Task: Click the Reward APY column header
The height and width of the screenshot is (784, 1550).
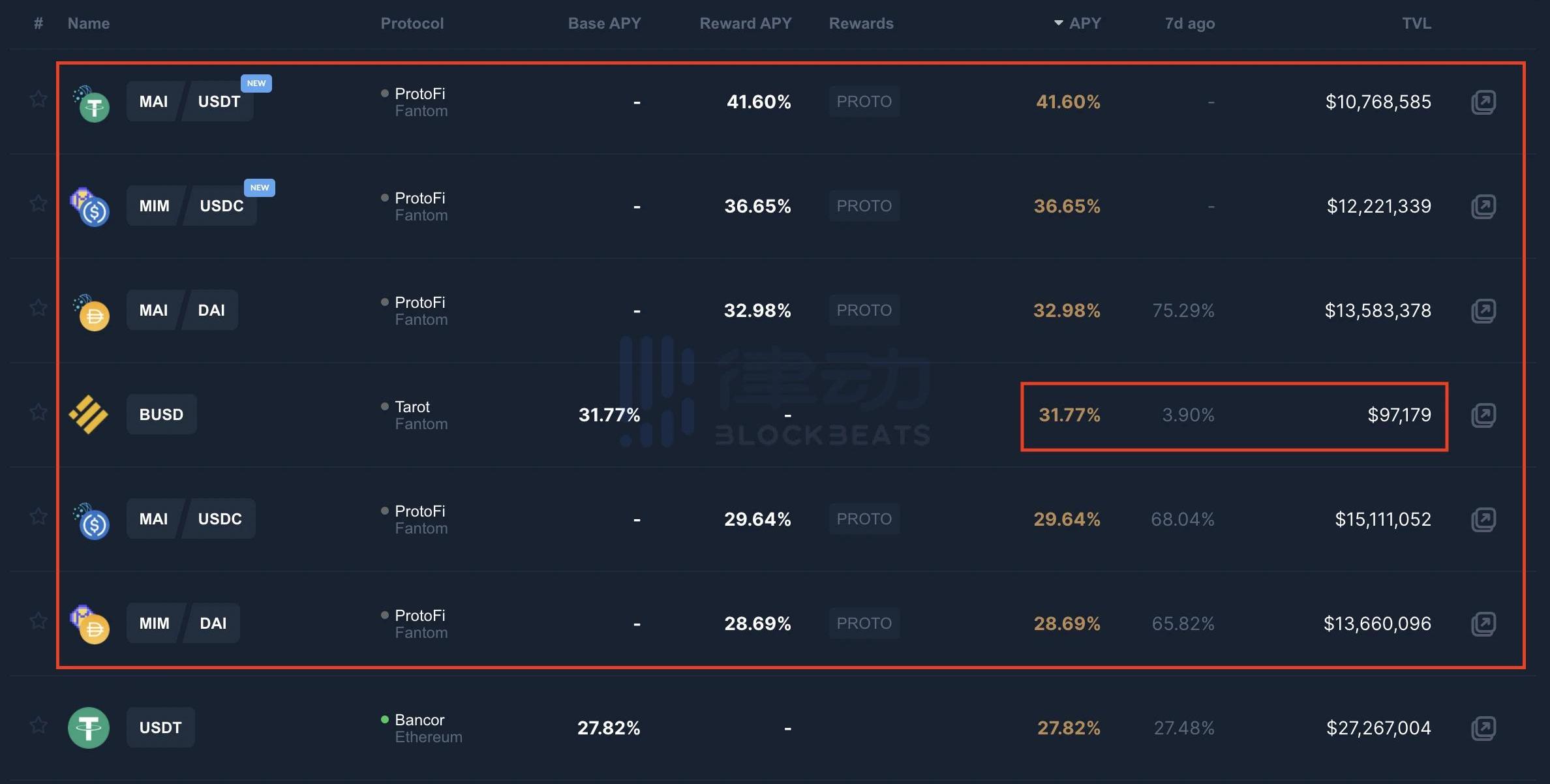Action: tap(745, 23)
